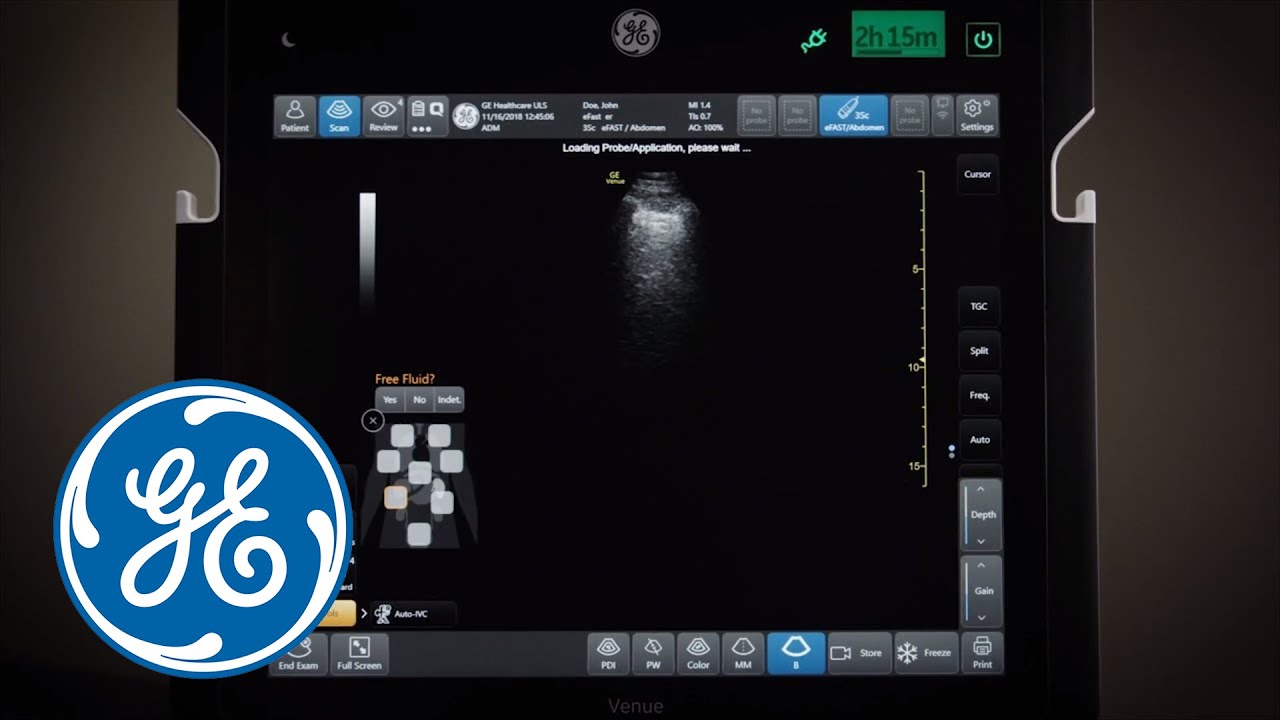The width and height of the screenshot is (1280, 720).
Task: Select the central cardiac zone square
Action: 420,472
